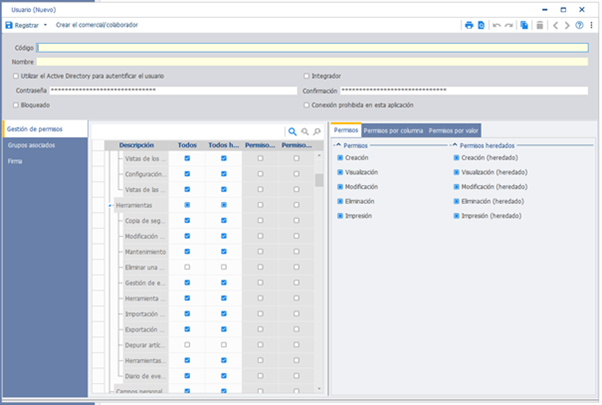Click the Registrar save icon
602x405 pixels.
point(8,25)
